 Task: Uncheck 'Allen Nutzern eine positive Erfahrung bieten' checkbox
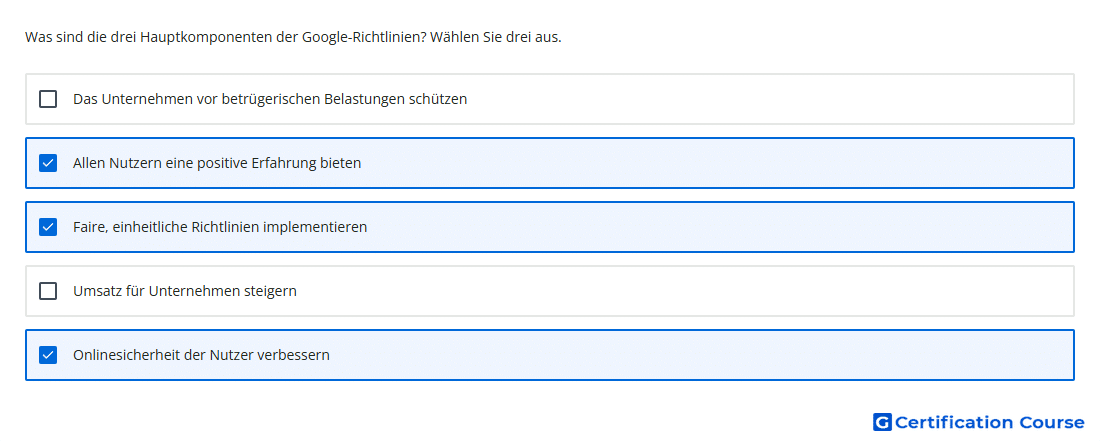tap(48, 163)
